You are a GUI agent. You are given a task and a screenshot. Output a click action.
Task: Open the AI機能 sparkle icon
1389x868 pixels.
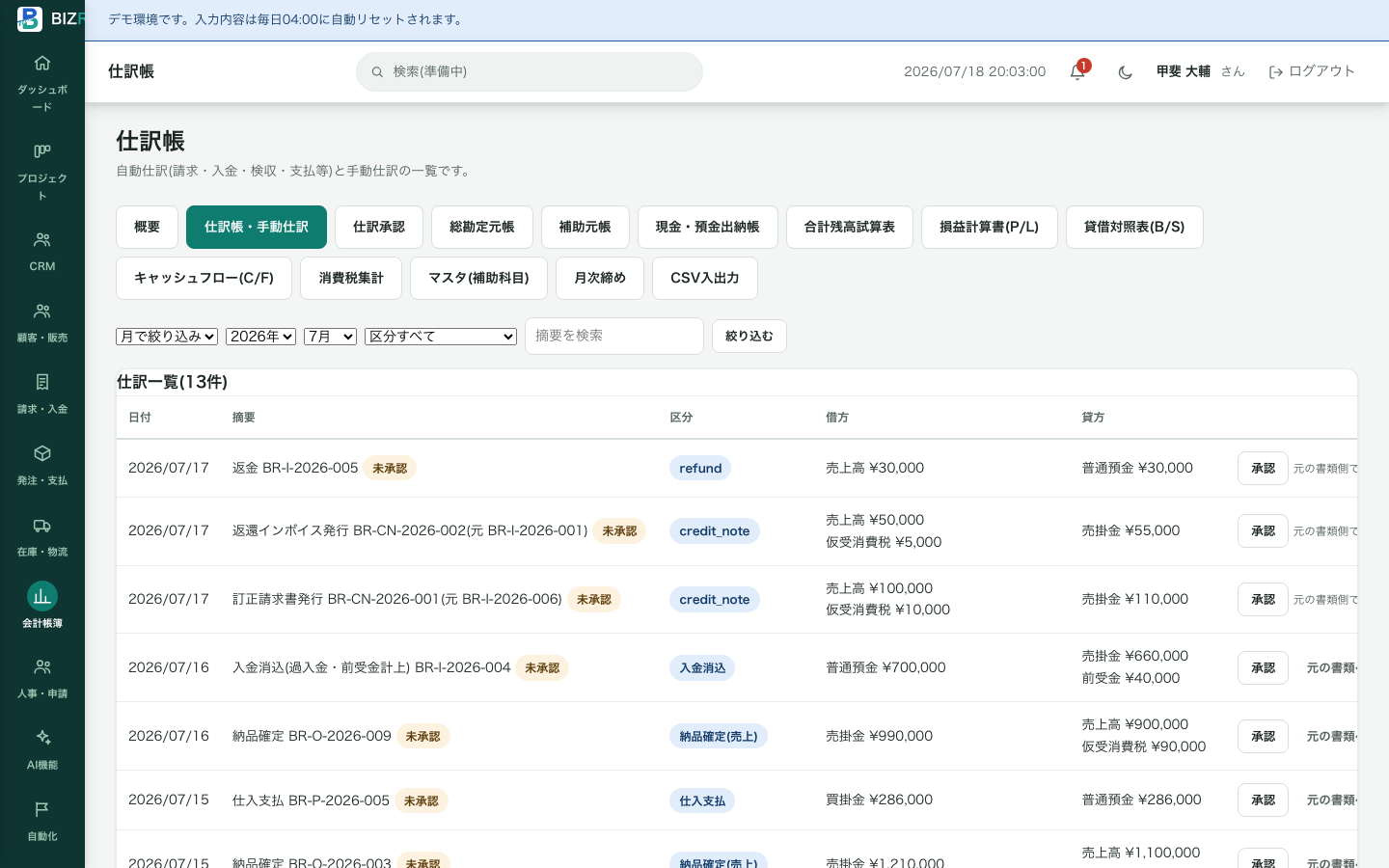[42, 738]
